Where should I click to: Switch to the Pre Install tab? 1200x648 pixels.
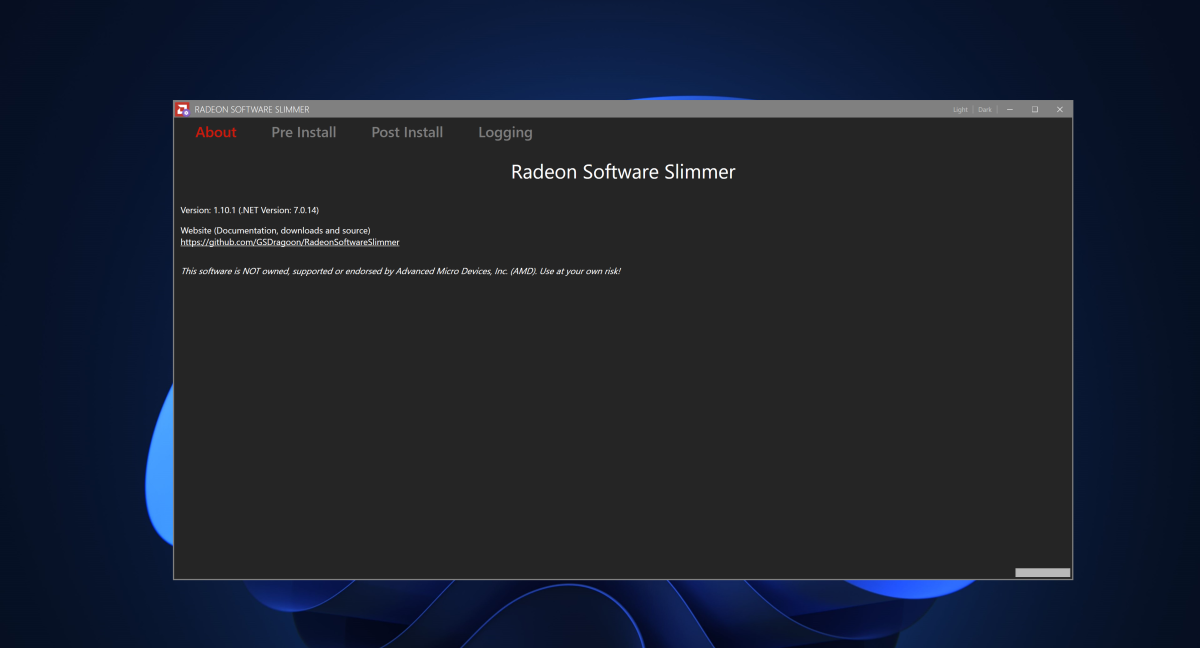(x=304, y=132)
